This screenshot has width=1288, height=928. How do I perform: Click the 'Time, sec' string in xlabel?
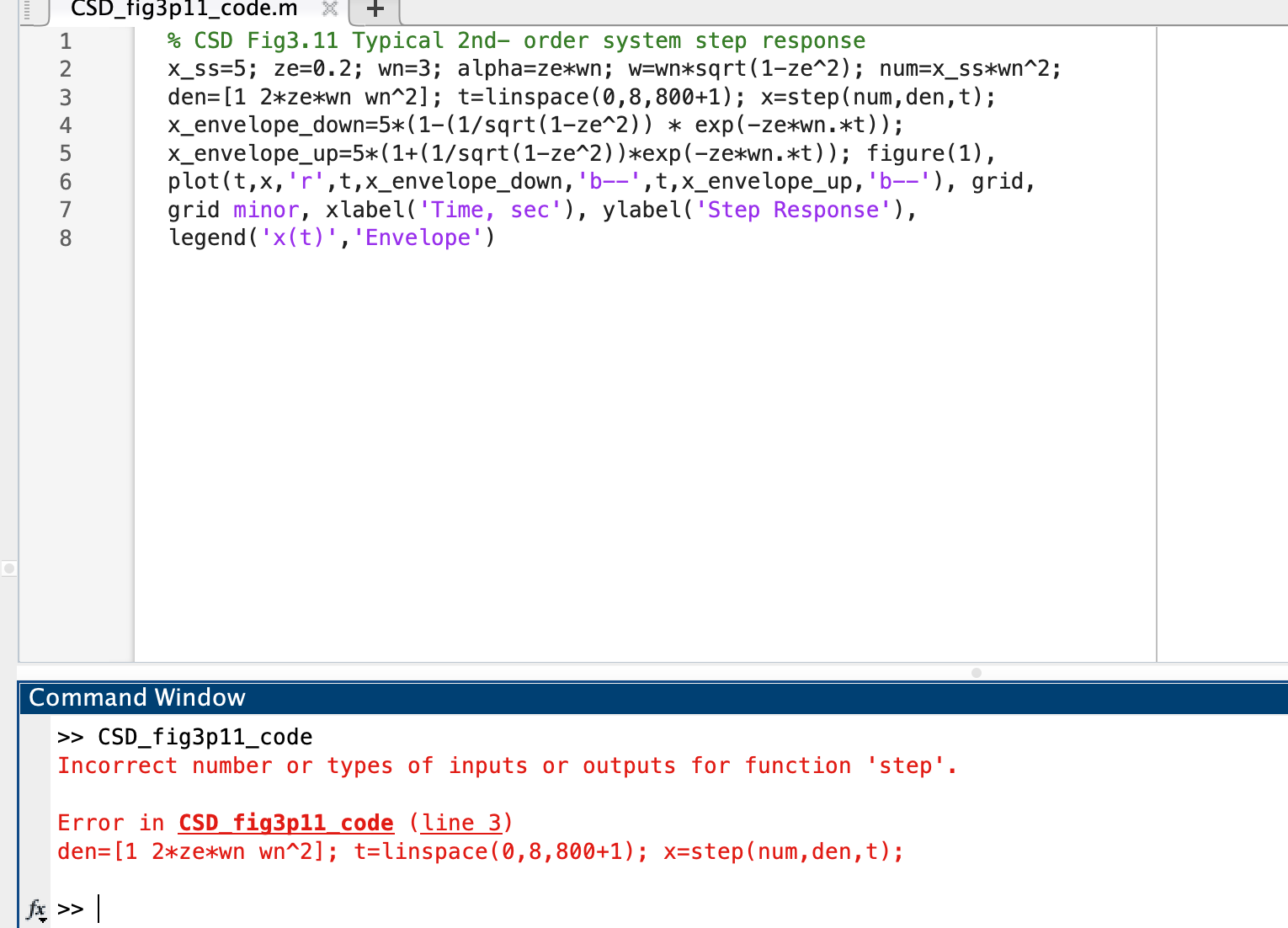coord(490,210)
